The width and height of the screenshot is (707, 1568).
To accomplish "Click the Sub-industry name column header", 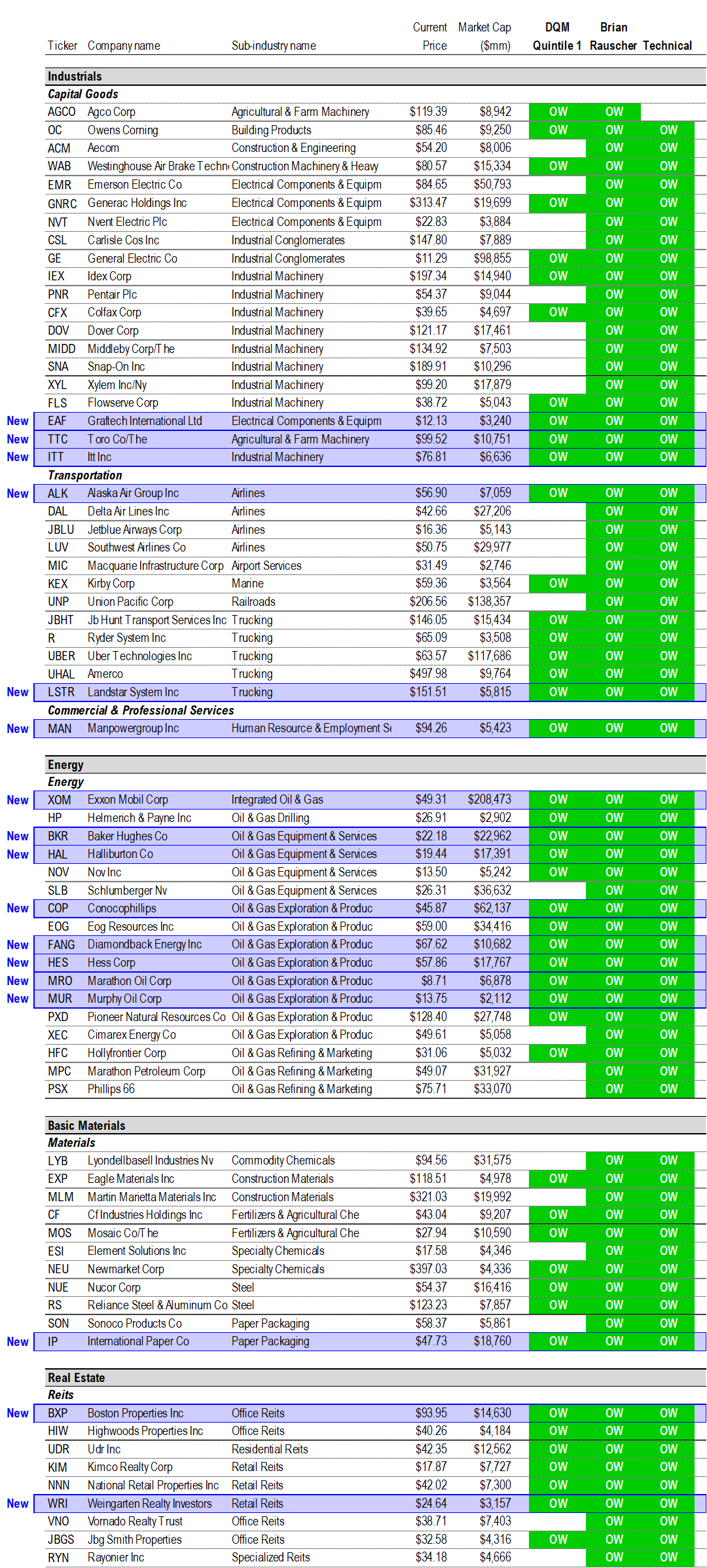I will 274,46.
